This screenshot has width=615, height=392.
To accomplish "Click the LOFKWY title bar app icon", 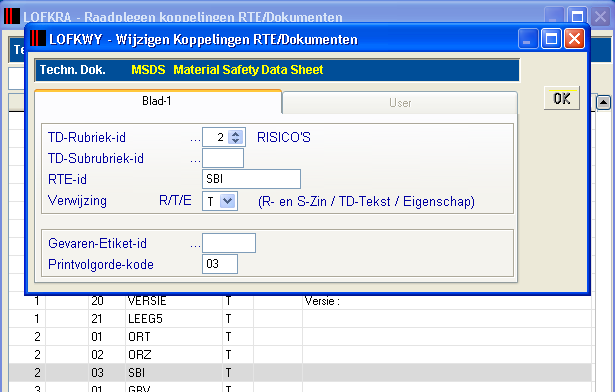I will 38,38.
